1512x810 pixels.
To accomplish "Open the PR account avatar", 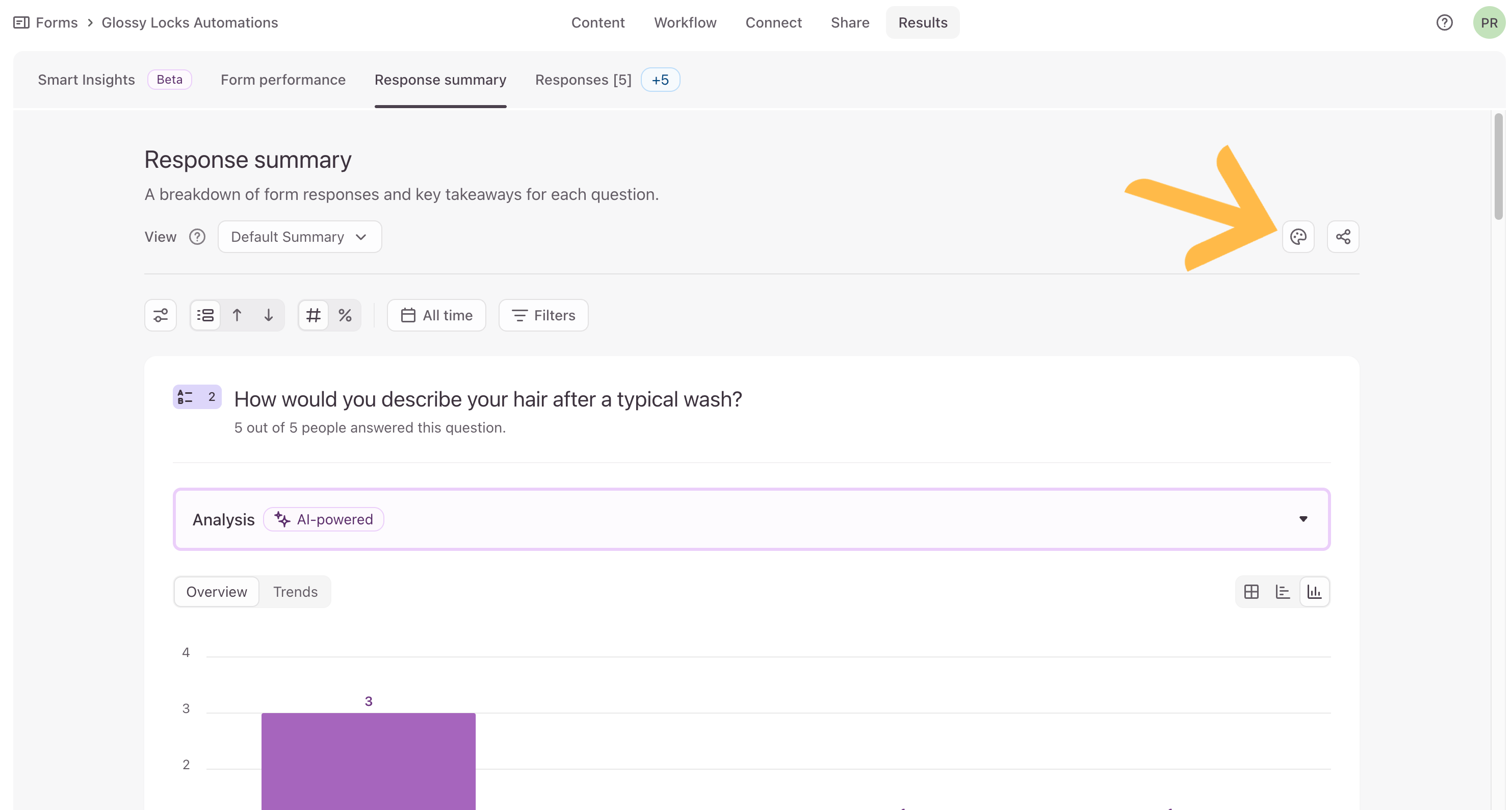I will pyautogui.click(x=1489, y=22).
